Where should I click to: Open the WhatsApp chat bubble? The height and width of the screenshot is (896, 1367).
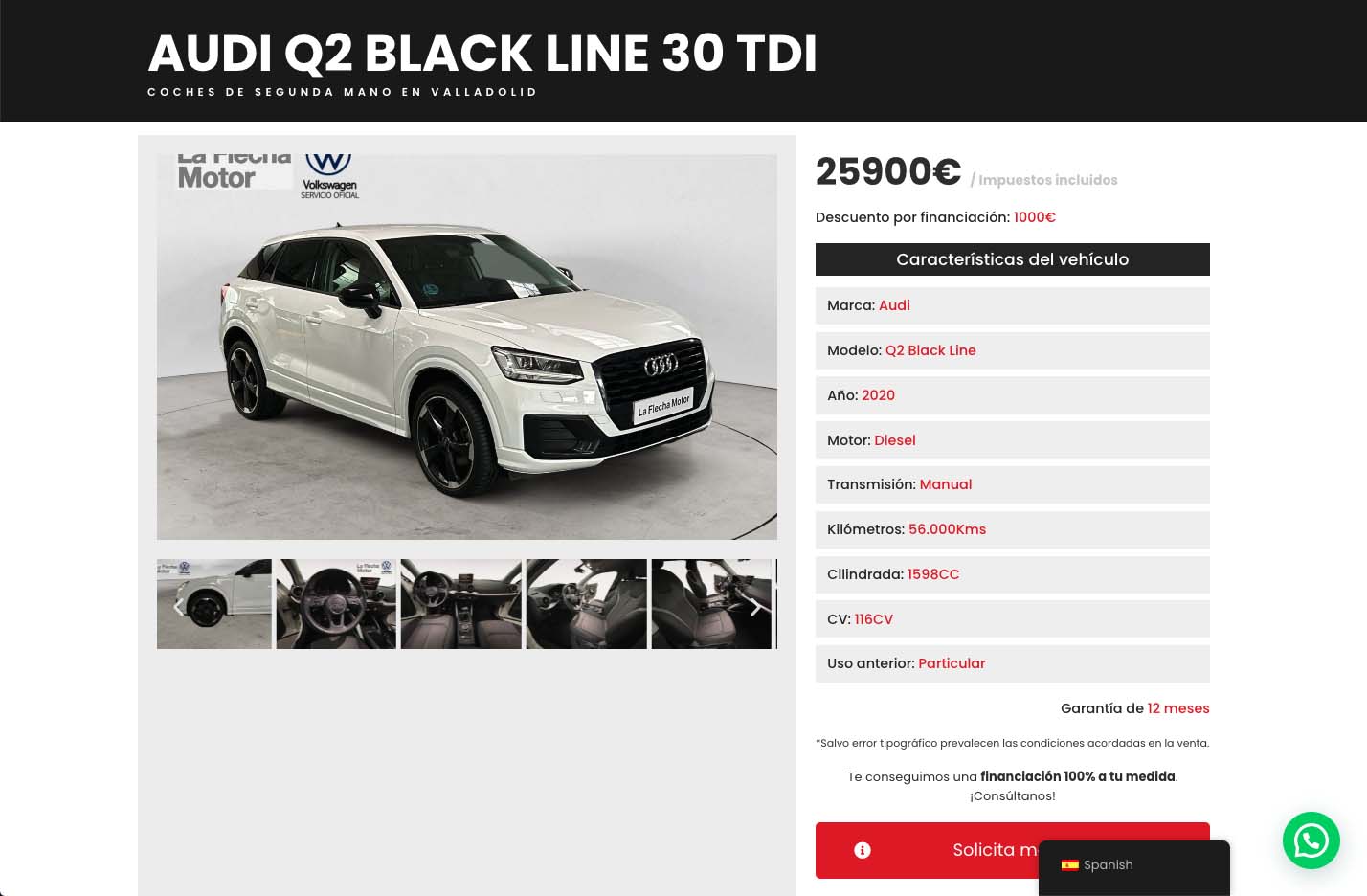(x=1311, y=840)
